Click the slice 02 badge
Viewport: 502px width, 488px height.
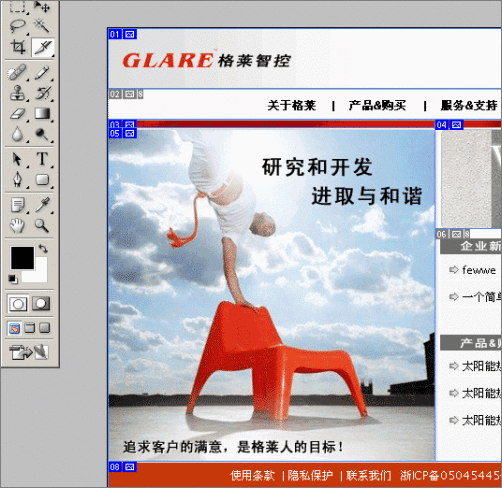(114, 94)
